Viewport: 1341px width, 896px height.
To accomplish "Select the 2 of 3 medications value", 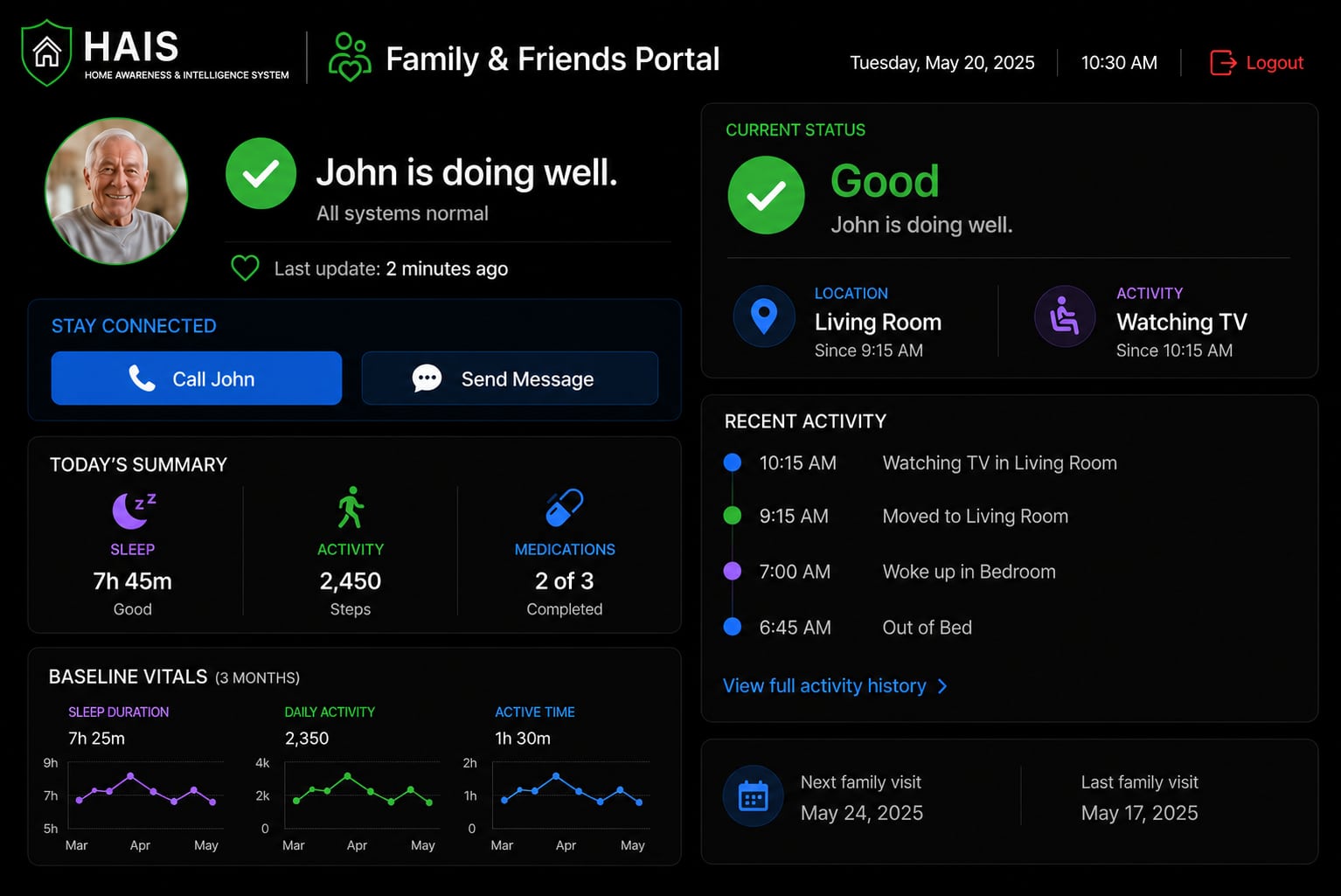I will [565, 581].
